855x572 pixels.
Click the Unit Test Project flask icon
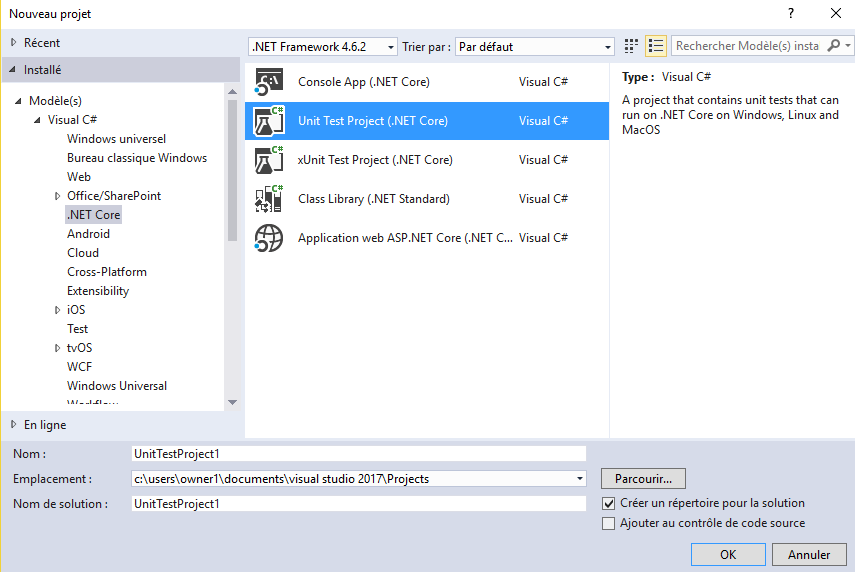(269, 121)
